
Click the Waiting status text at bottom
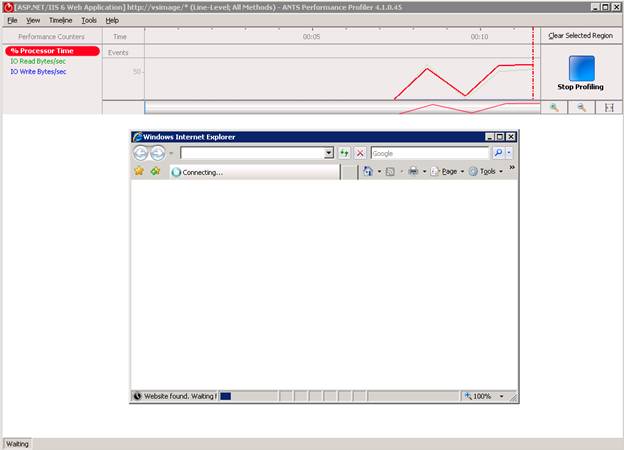[17, 444]
